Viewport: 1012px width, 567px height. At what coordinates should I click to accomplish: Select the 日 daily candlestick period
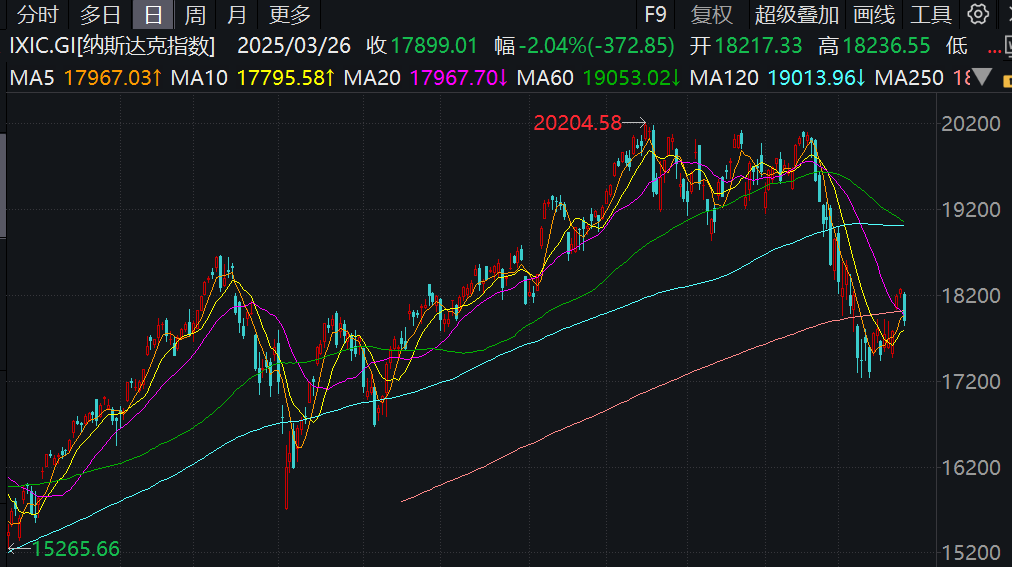point(153,14)
